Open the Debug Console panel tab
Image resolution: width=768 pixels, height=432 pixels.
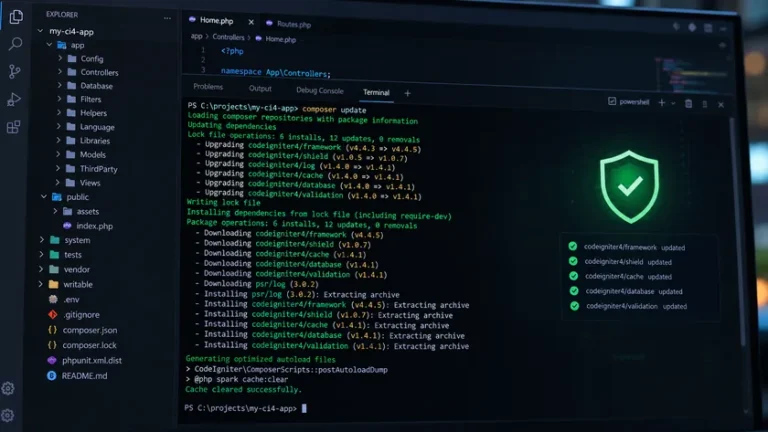320,91
